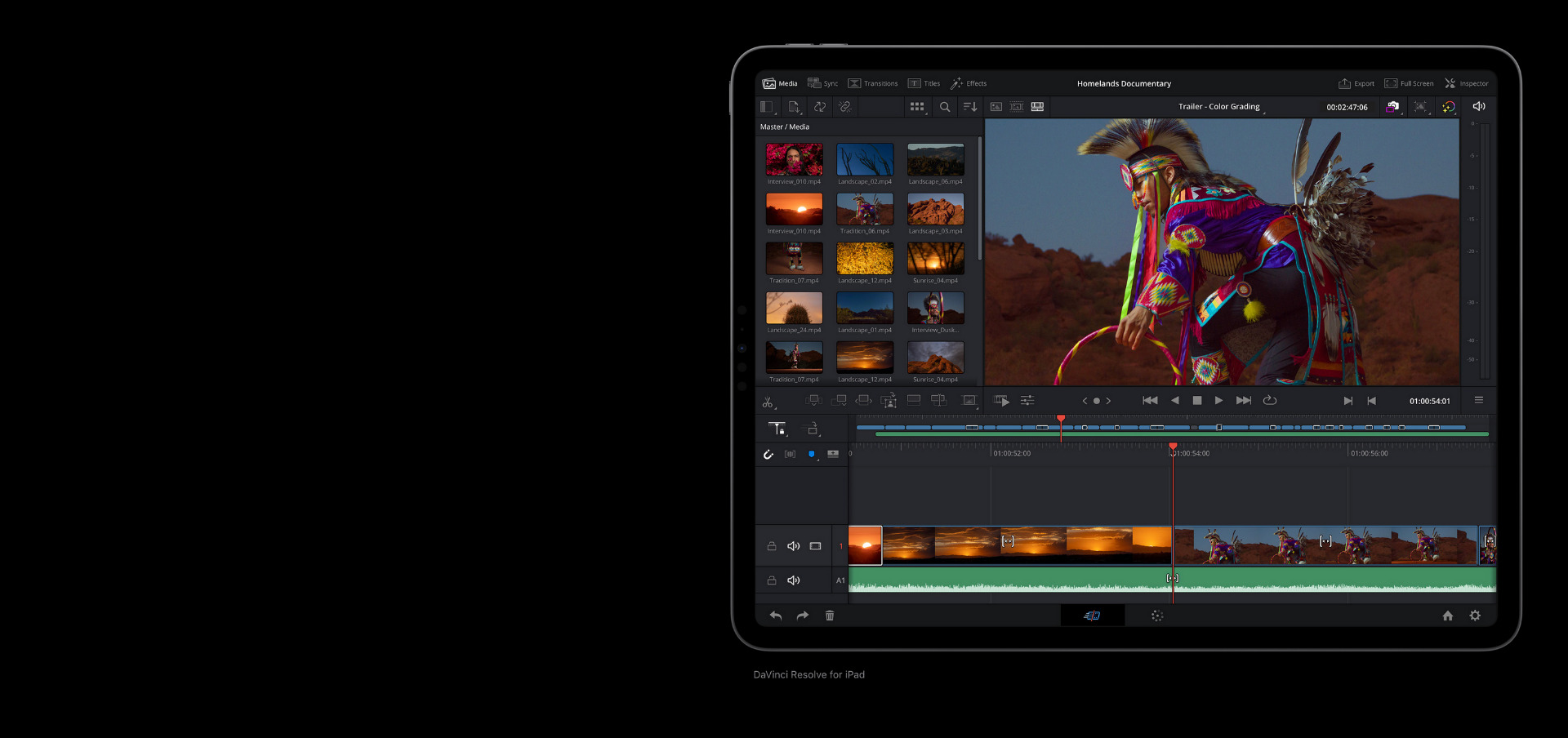Viewport: 1568px width, 738px height.
Task: Select the Landscape_03.mp4 thumbnail
Action: pyautogui.click(x=936, y=210)
